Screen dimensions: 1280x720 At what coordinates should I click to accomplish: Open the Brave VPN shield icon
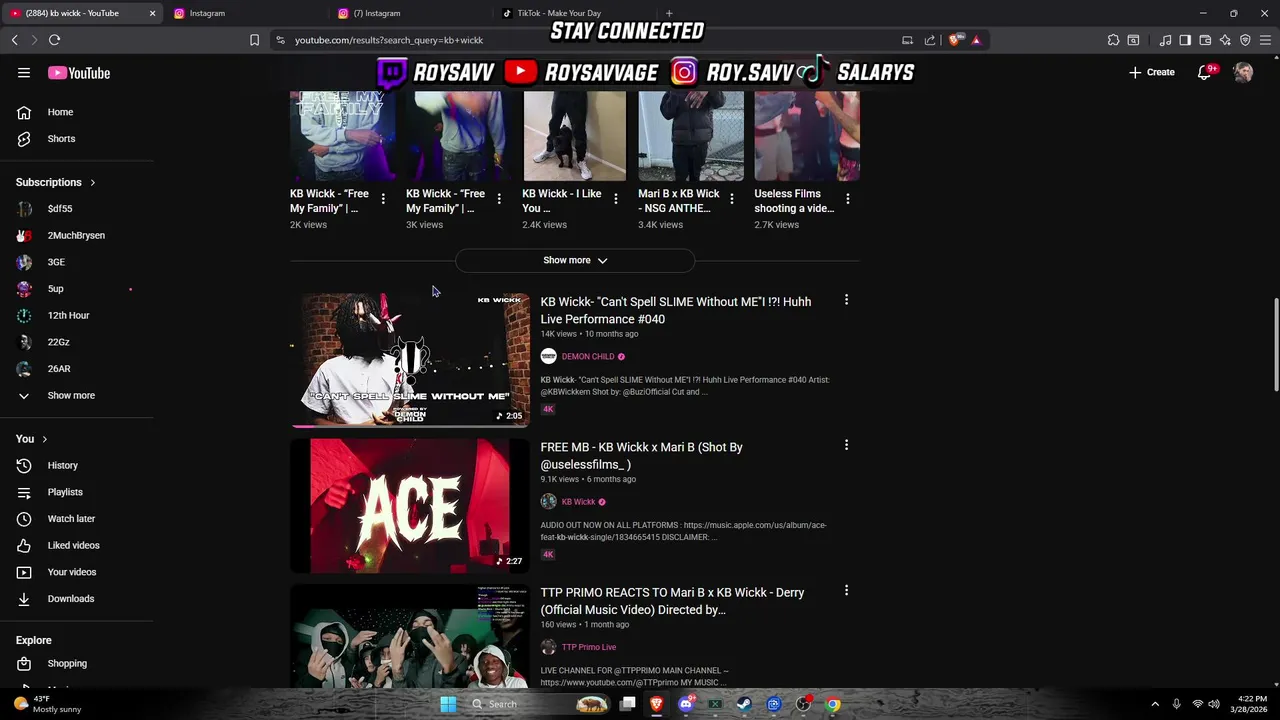coord(1245,40)
